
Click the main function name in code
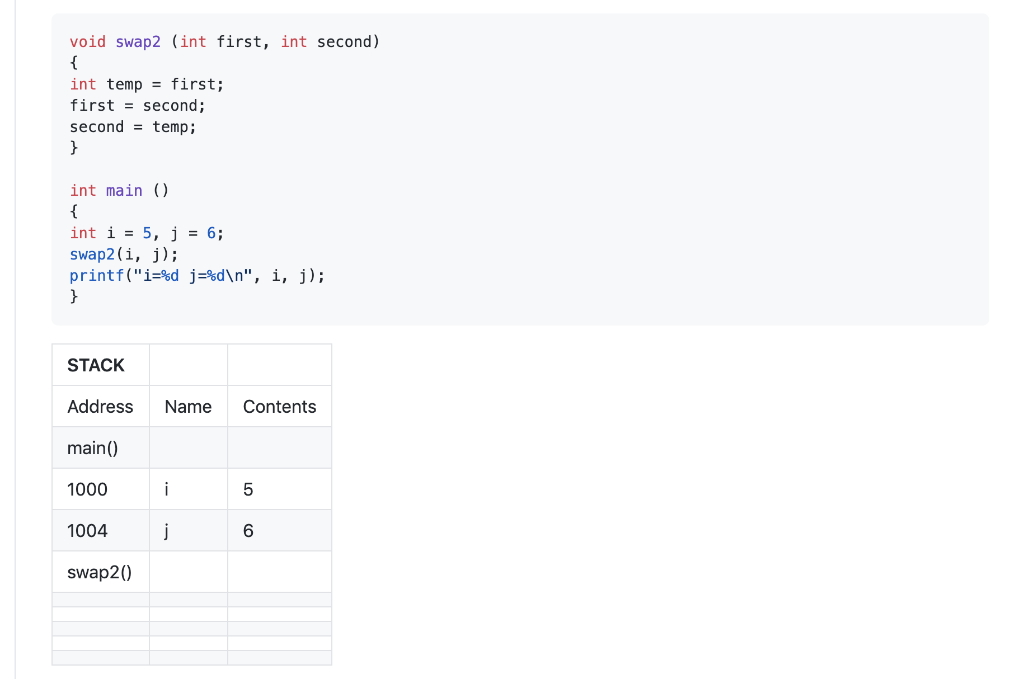[x=124, y=191]
